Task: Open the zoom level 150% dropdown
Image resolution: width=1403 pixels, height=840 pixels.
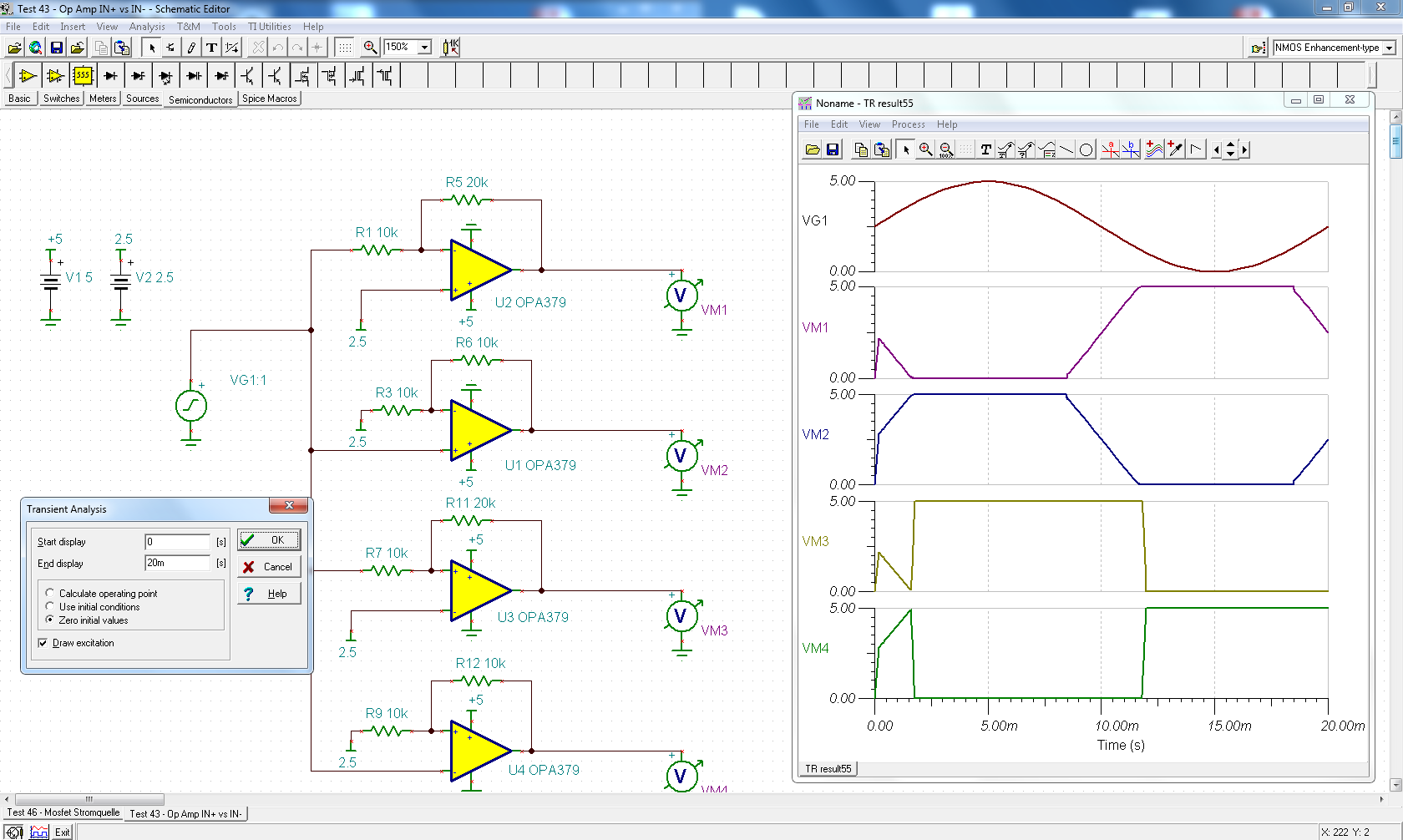Action: (424, 48)
